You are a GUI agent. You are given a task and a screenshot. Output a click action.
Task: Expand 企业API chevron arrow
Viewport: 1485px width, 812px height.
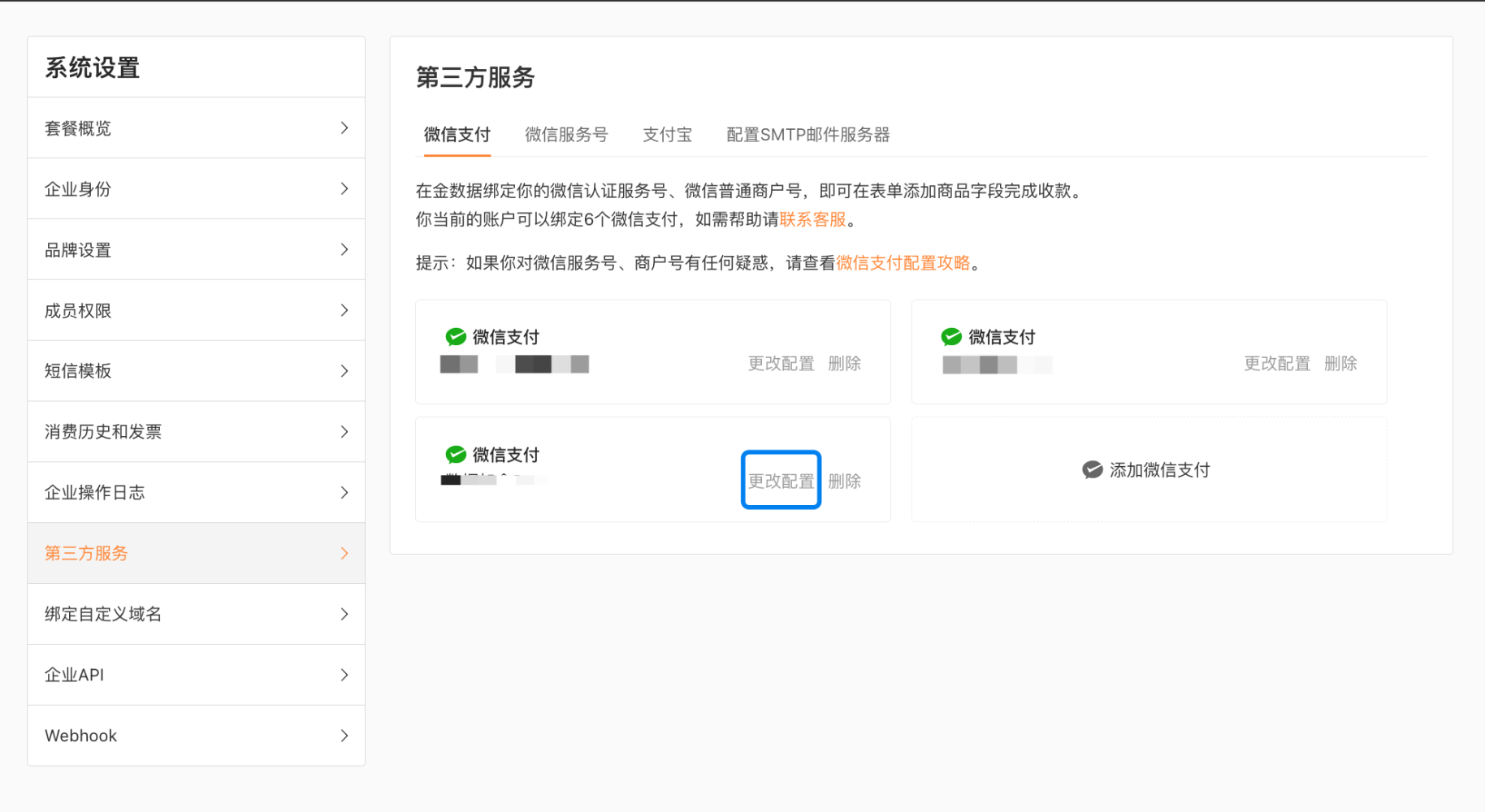pos(344,675)
